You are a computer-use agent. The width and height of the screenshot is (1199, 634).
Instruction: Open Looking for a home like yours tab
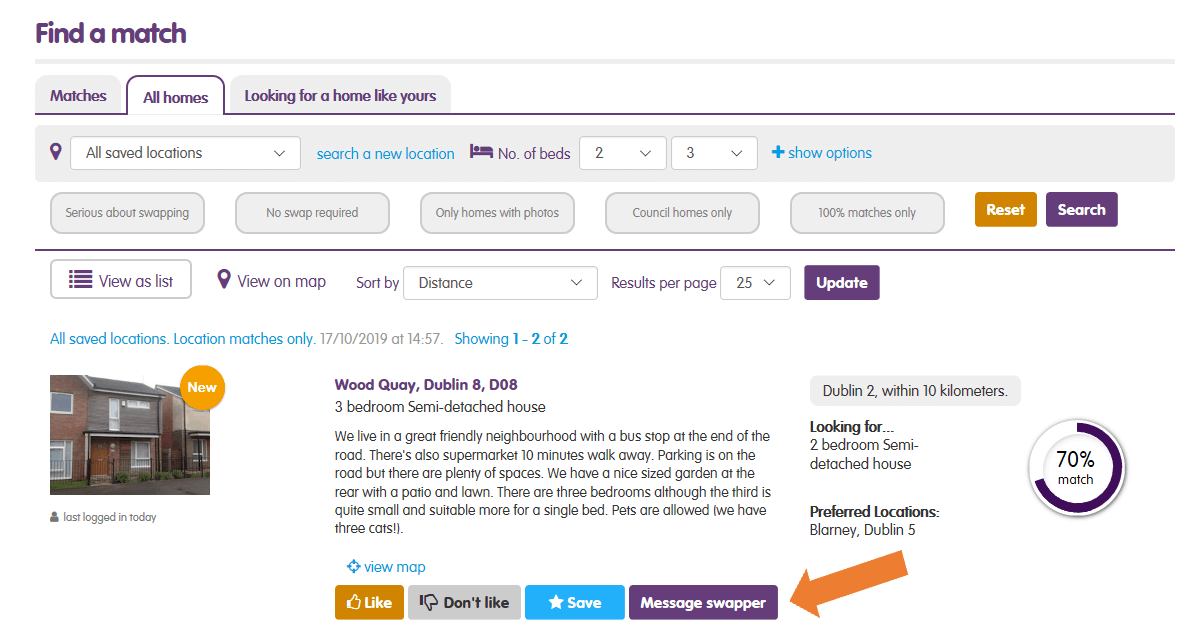tap(340, 96)
